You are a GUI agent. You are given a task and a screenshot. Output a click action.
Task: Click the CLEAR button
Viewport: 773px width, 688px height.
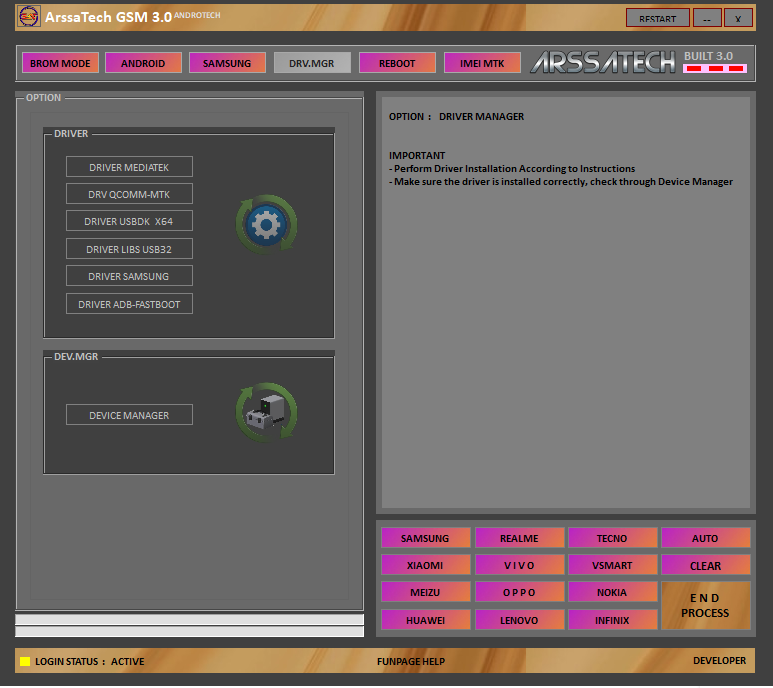click(x=705, y=565)
